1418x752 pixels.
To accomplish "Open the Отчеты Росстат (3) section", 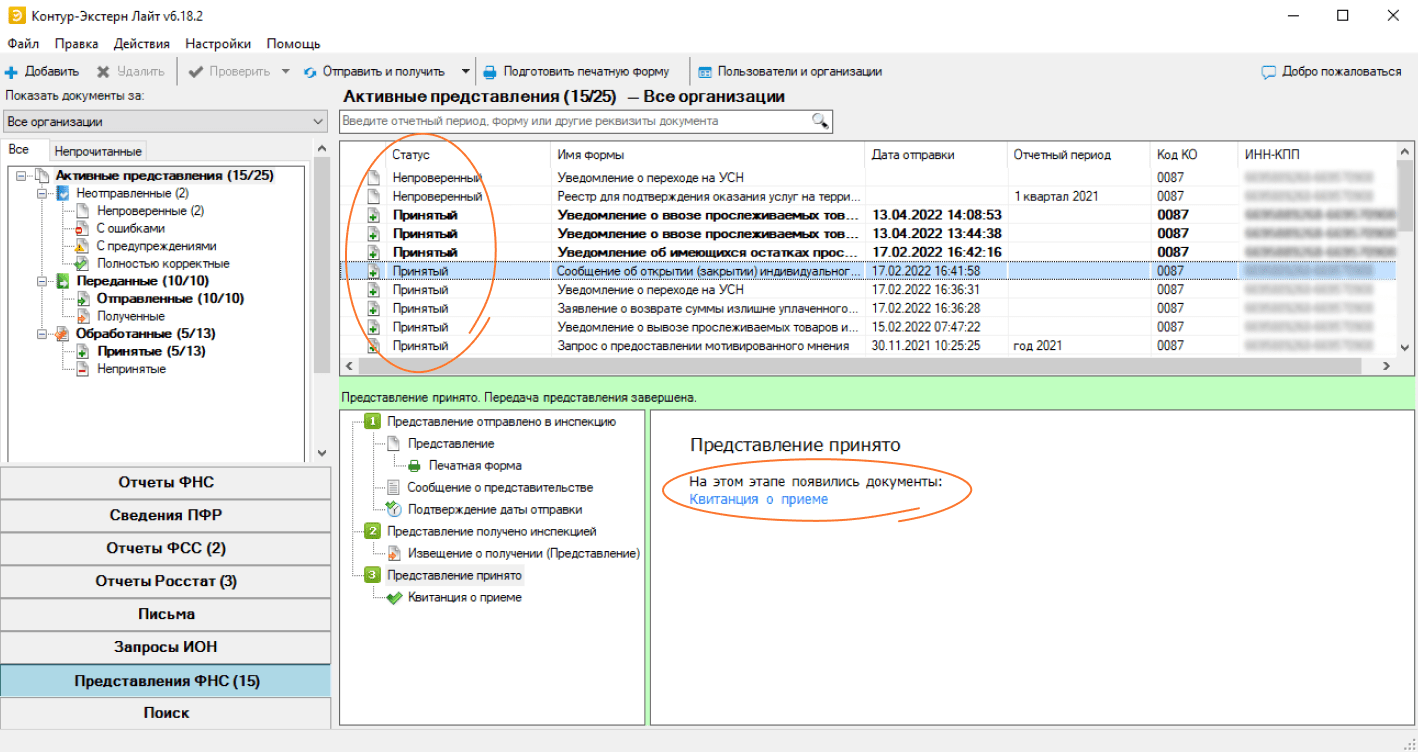I will click(x=165, y=581).
